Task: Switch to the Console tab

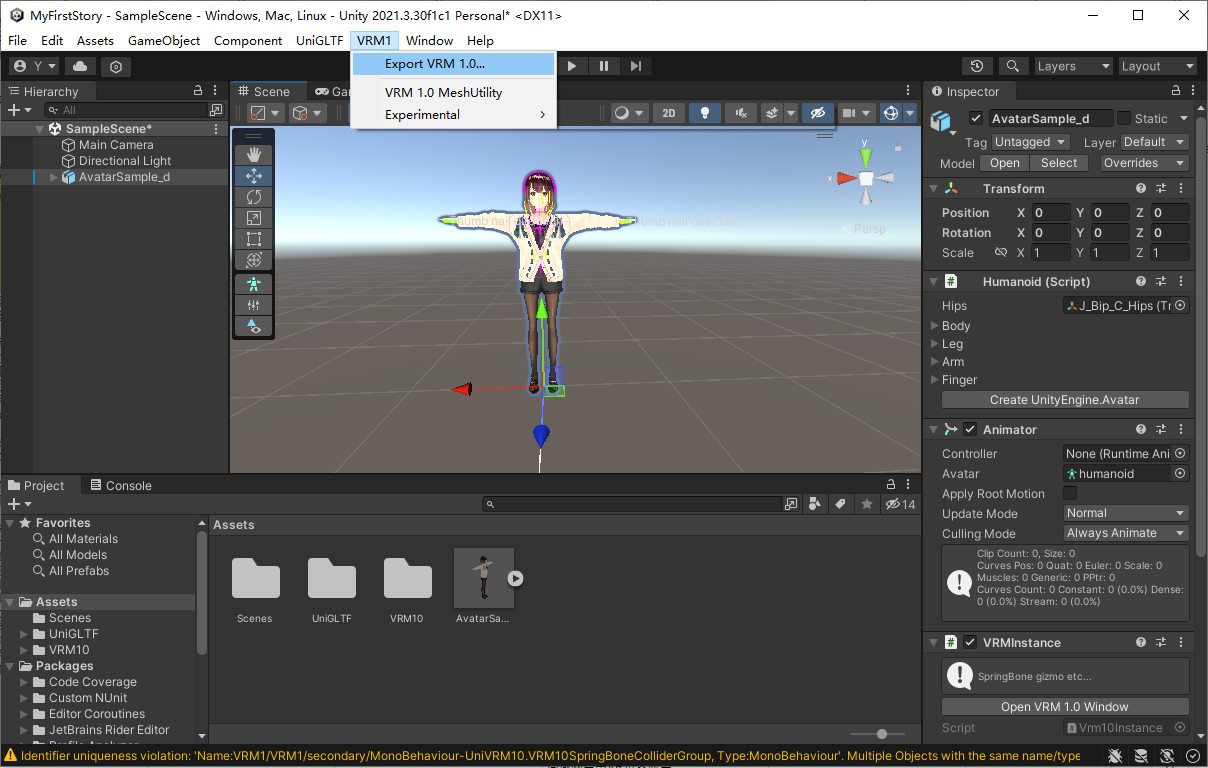Action: click(121, 485)
